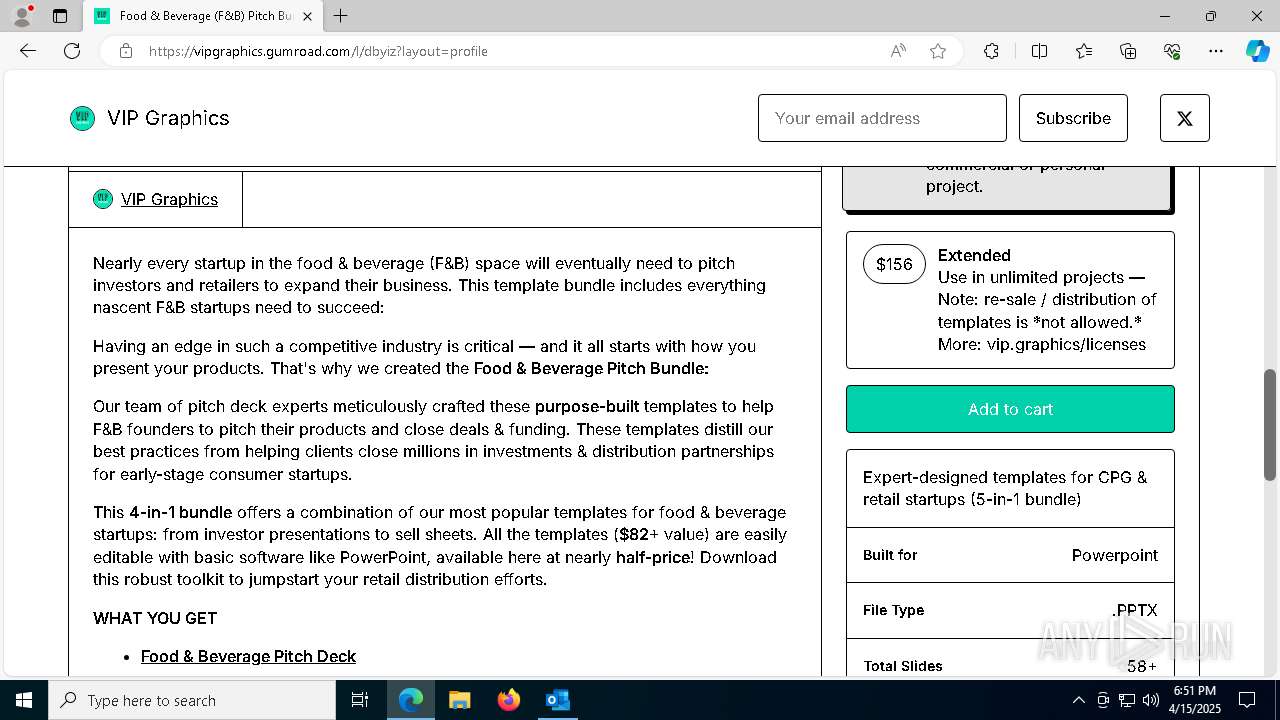1280x720 pixels.
Task: Open the Extensions puzzle icon
Action: pyautogui.click(x=991, y=51)
